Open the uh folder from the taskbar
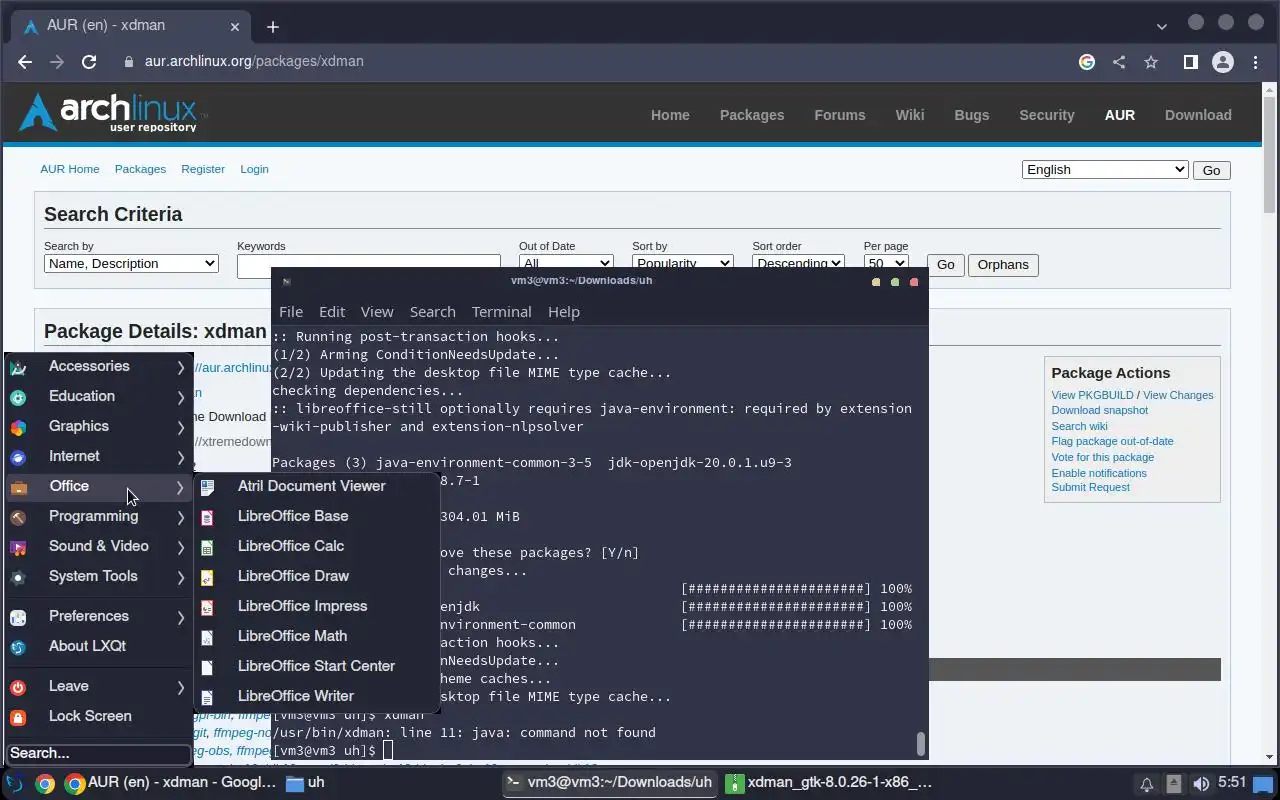 click(x=305, y=783)
